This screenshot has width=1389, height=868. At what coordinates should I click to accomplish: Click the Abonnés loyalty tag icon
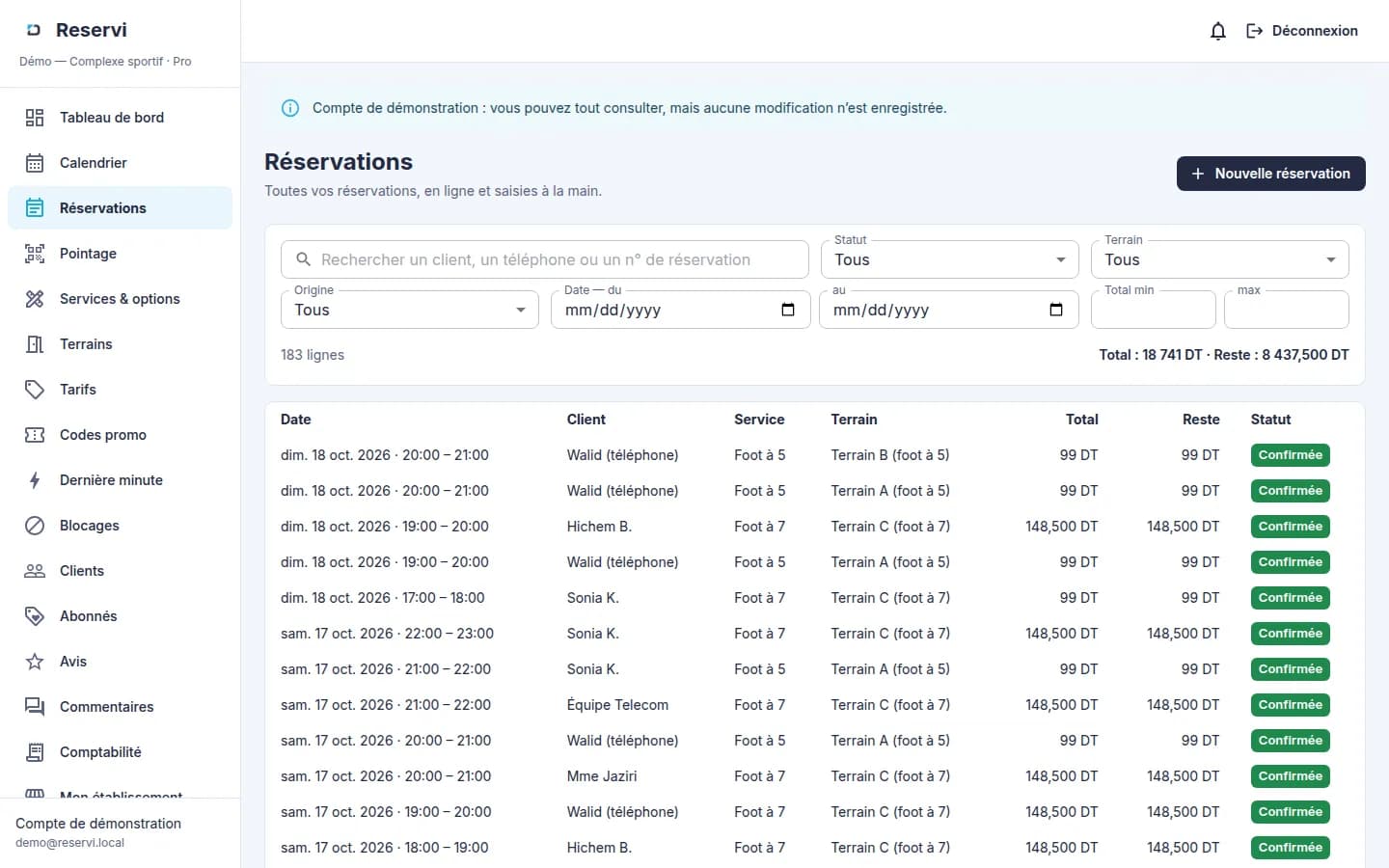coord(35,616)
